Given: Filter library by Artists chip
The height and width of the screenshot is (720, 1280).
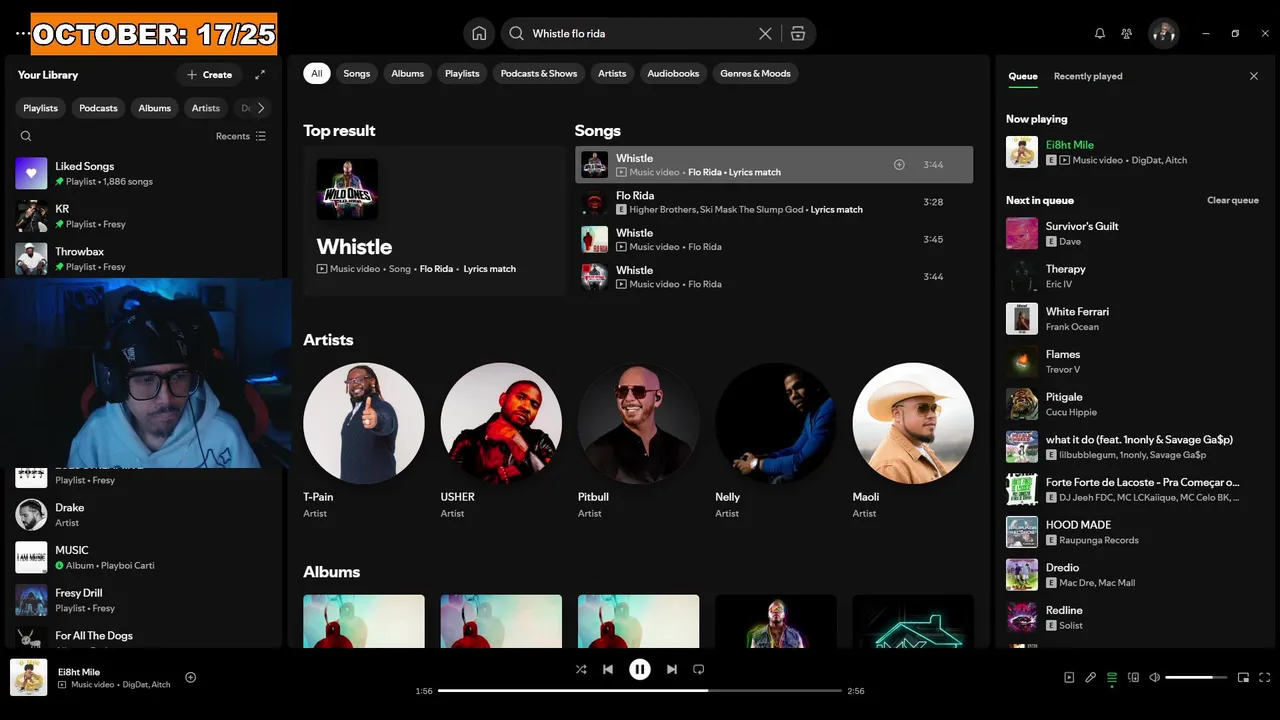Looking at the screenshot, I should [x=206, y=108].
